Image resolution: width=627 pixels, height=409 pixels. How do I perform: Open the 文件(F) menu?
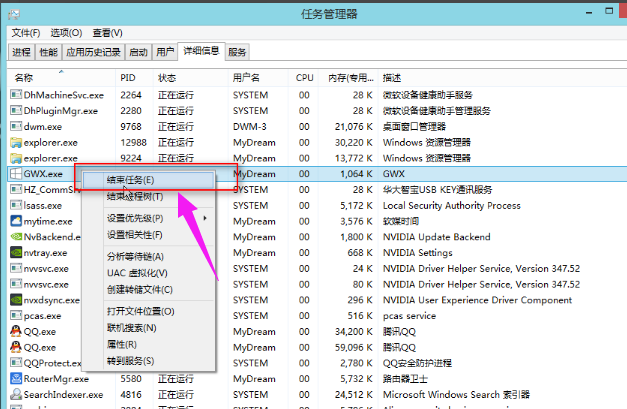click(x=26, y=33)
